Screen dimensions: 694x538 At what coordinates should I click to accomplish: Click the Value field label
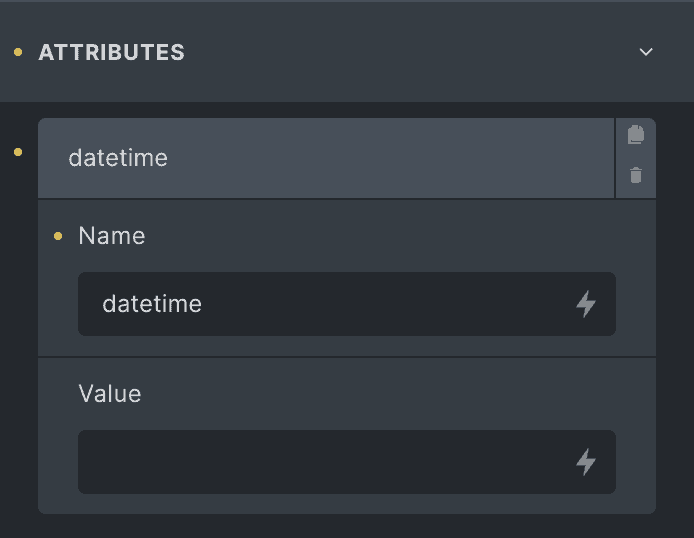(x=110, y=394)
